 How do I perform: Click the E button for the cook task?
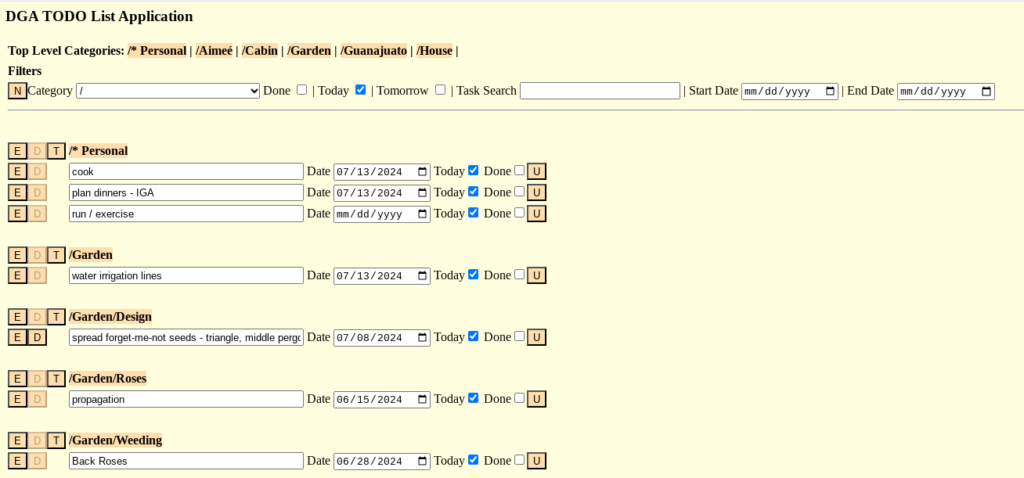tap(17, 172)
